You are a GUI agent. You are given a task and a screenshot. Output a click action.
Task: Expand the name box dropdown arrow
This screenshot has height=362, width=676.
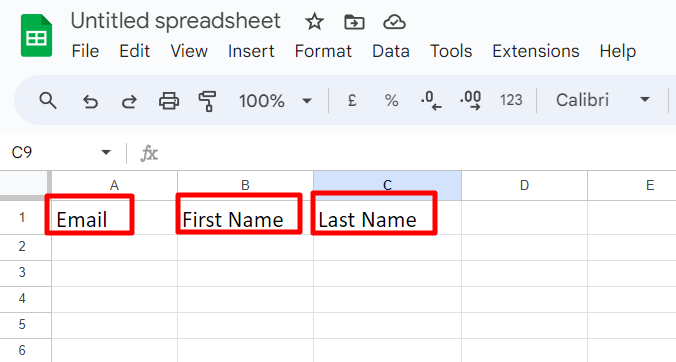tap(106, 152)
